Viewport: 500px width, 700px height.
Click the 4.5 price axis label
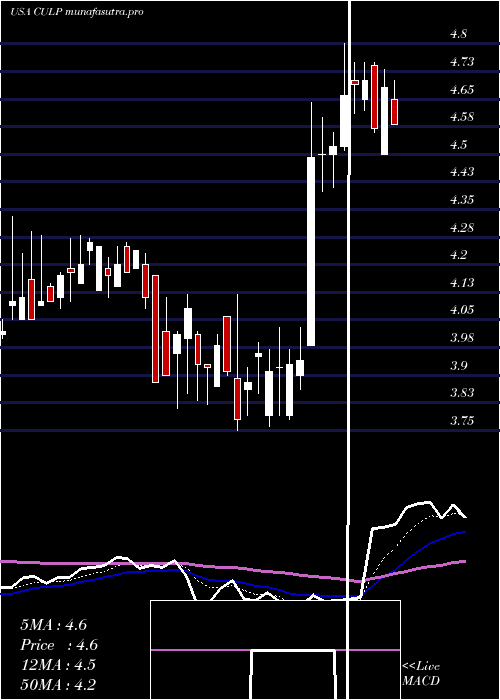[458, 145]
